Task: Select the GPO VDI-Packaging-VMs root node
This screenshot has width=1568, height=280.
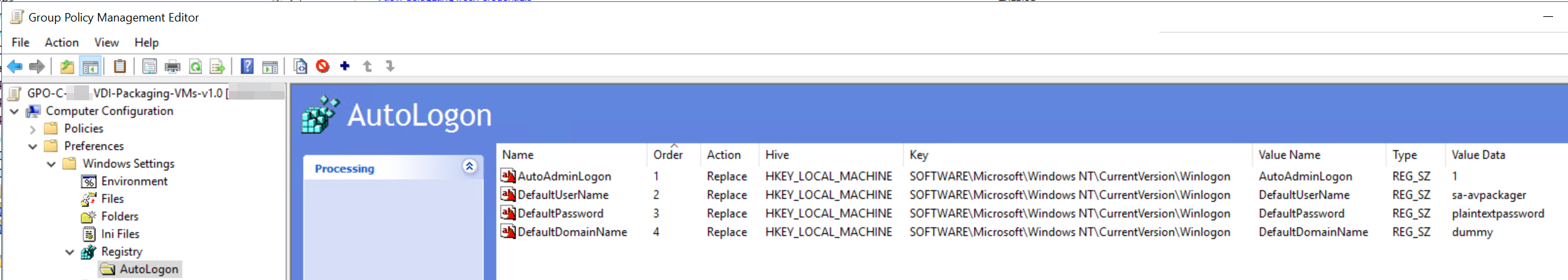Action: pos(155,93)
